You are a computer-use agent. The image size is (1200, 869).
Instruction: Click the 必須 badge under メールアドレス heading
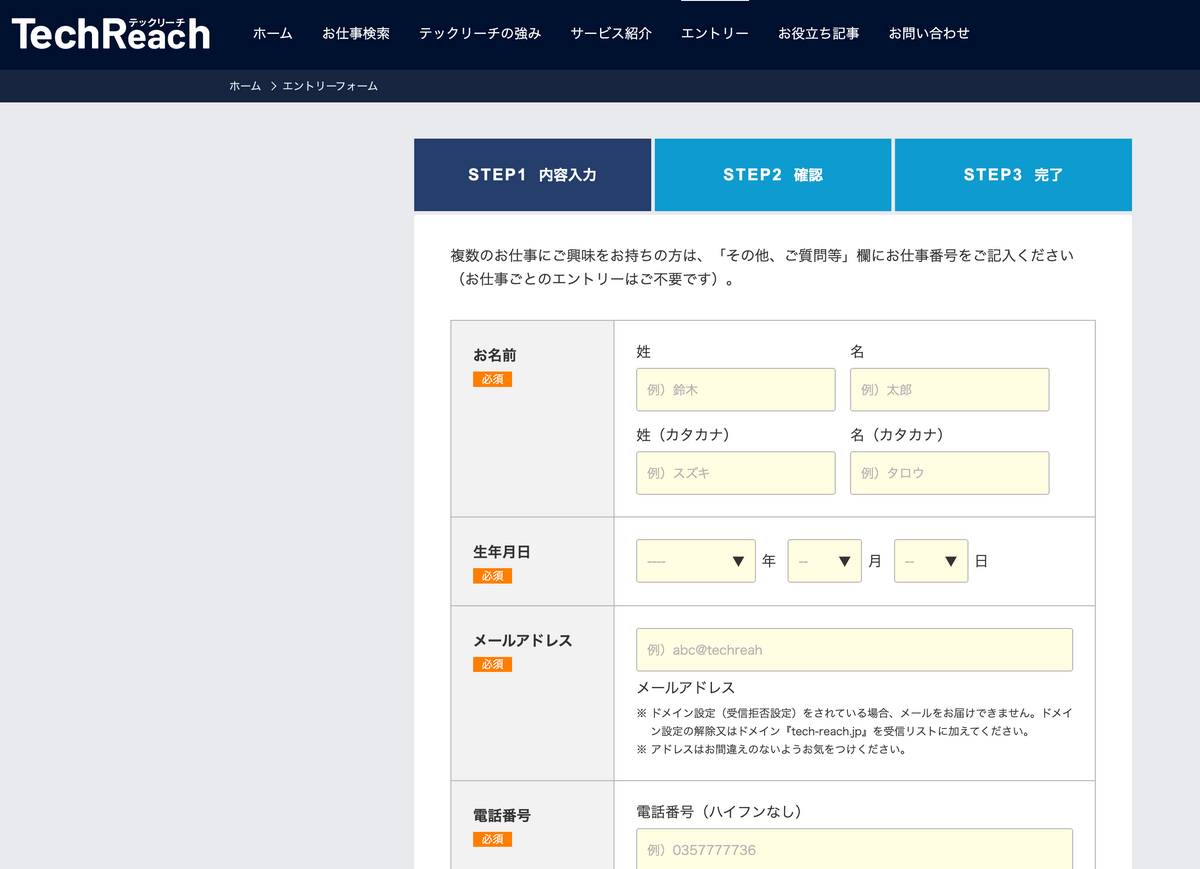click(x=492, y=664)
